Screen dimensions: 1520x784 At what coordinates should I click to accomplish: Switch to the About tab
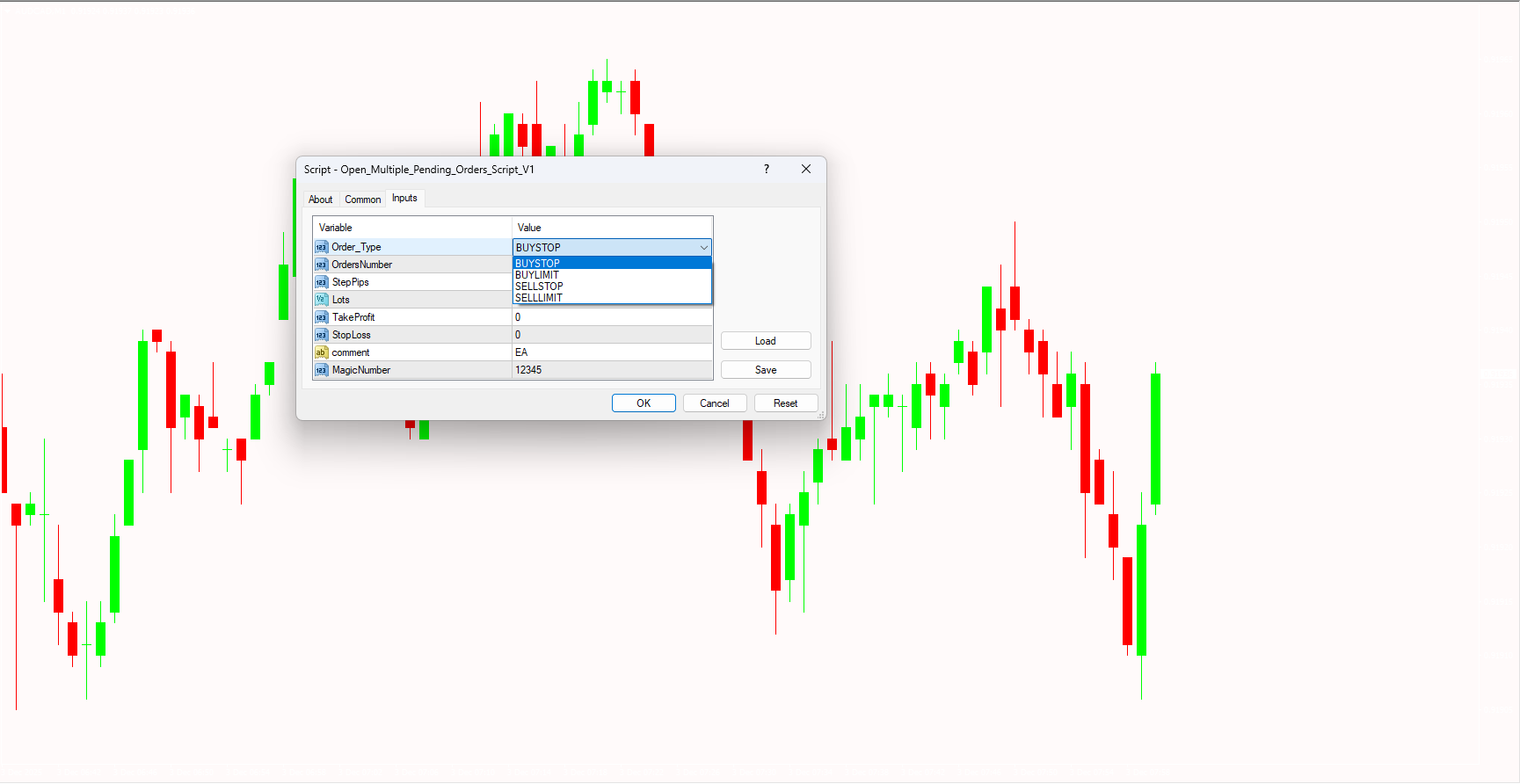tap(320, 200)
